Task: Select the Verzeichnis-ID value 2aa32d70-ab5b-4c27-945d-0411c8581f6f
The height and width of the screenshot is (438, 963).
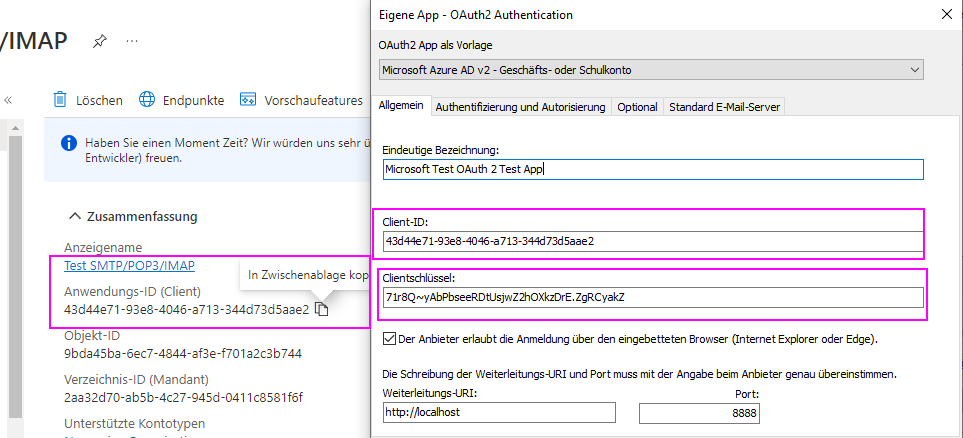Action: click(x=183, y=396)
